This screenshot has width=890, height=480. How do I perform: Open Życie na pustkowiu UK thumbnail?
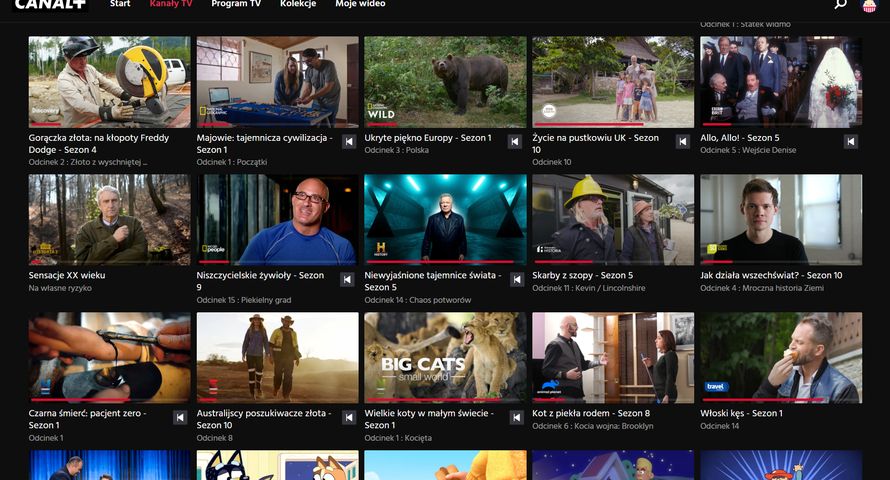point(613,82)
